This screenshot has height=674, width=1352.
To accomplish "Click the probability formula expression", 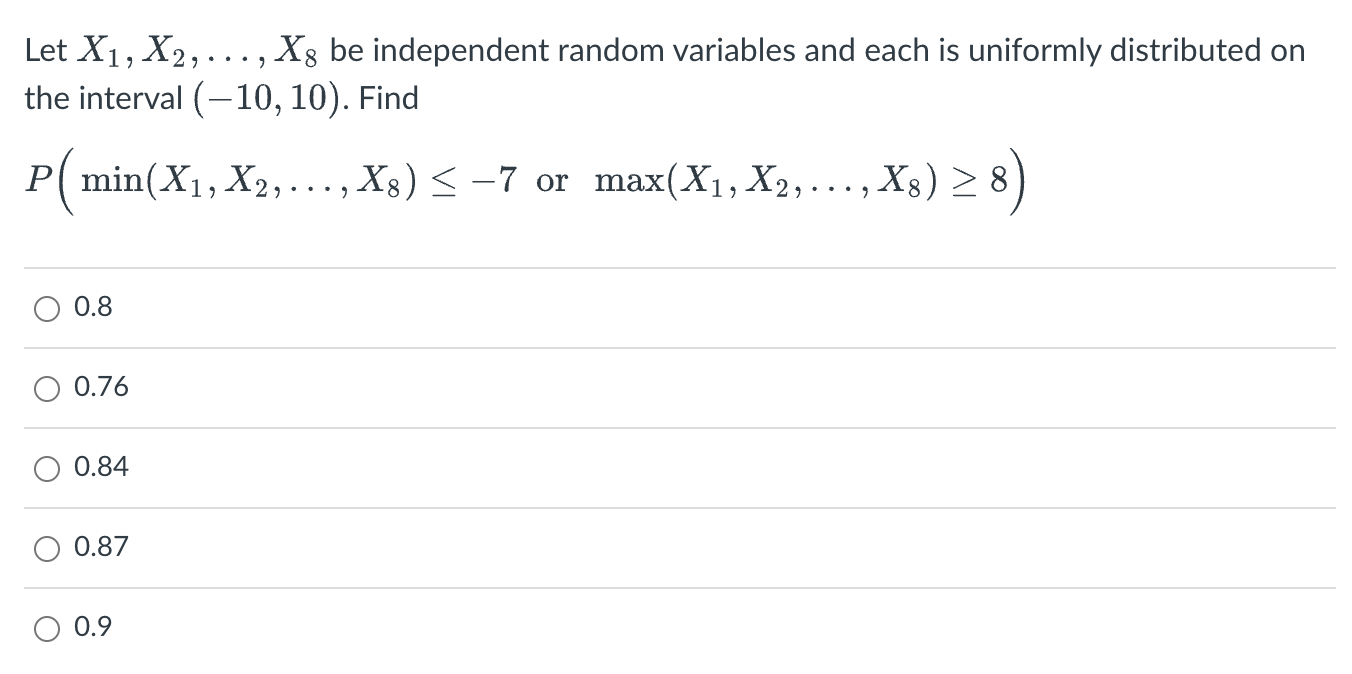I will pyautogui.click(x=520, y=182).
